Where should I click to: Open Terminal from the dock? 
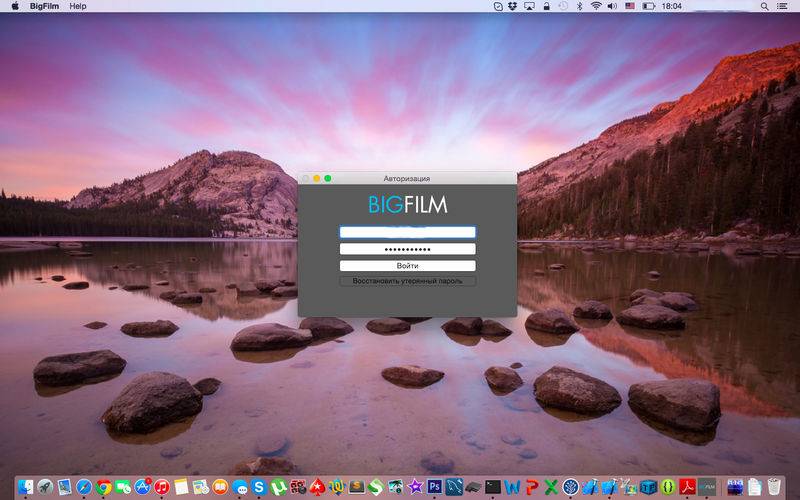tap(493, 487)
